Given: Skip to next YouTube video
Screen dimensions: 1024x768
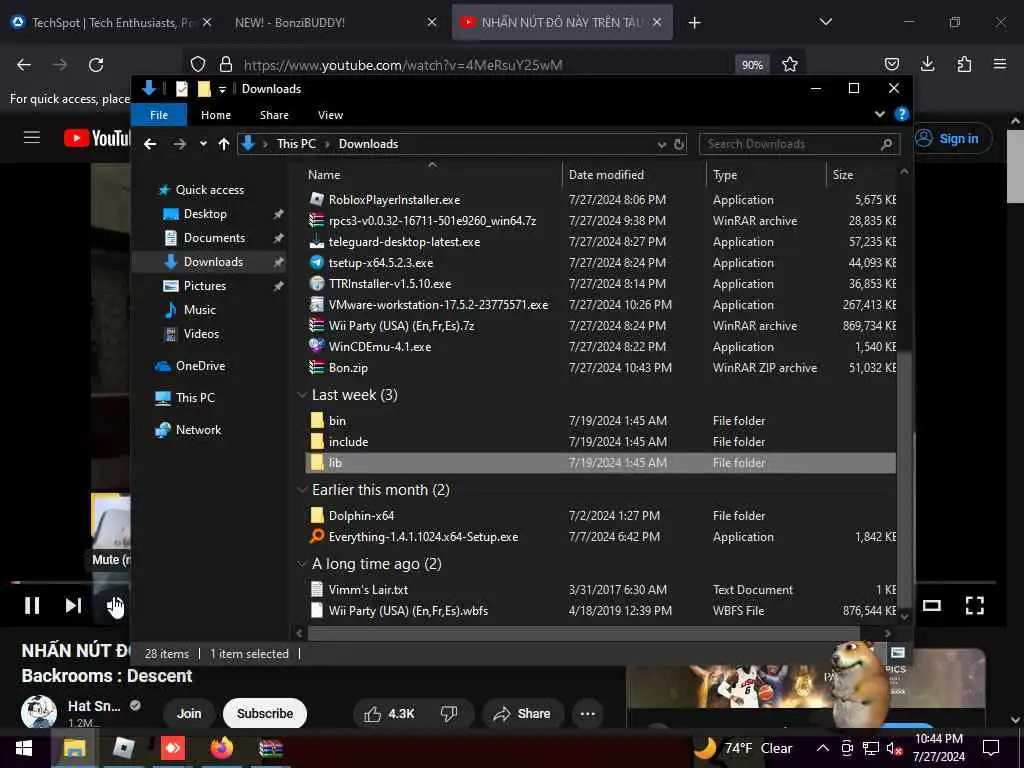Looking at the screenshot, I should click(x=73, y=605).
